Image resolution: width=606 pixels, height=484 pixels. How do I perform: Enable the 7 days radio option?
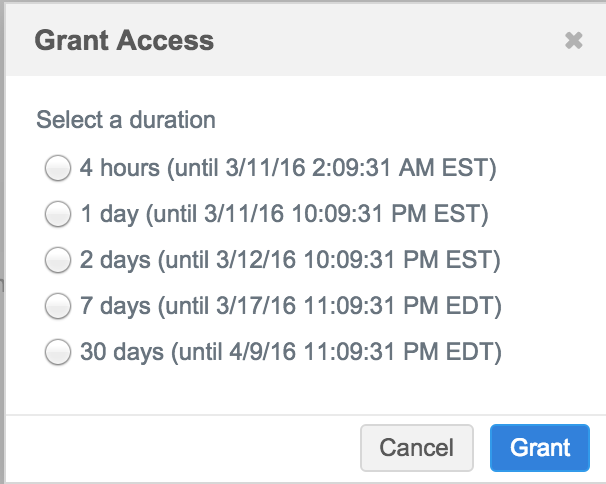pos(58,306)
